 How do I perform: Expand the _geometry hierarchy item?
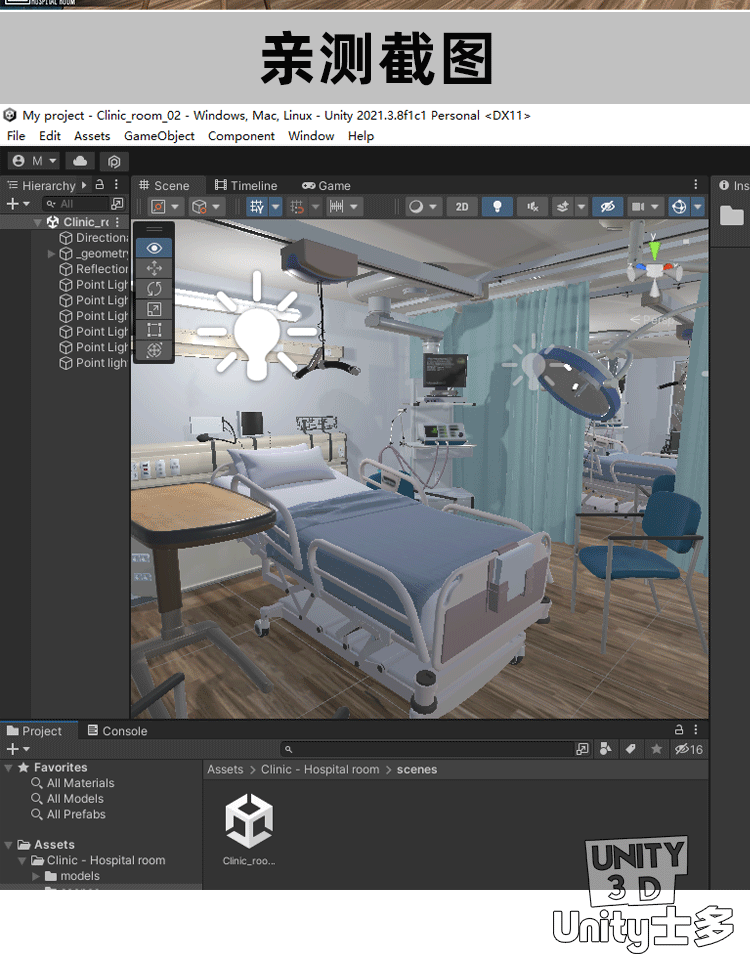point(52,254)
